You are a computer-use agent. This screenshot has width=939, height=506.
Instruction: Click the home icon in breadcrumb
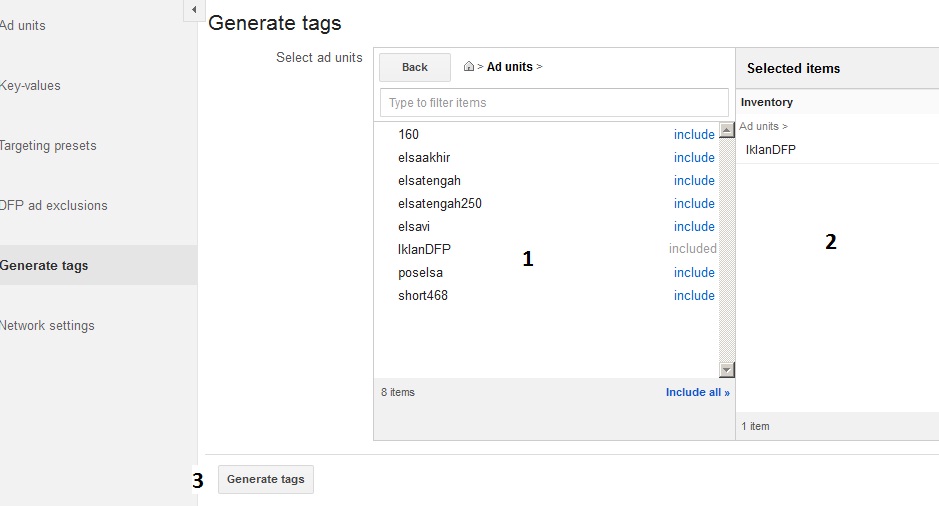pyautogui.click(x=470, y=67)
